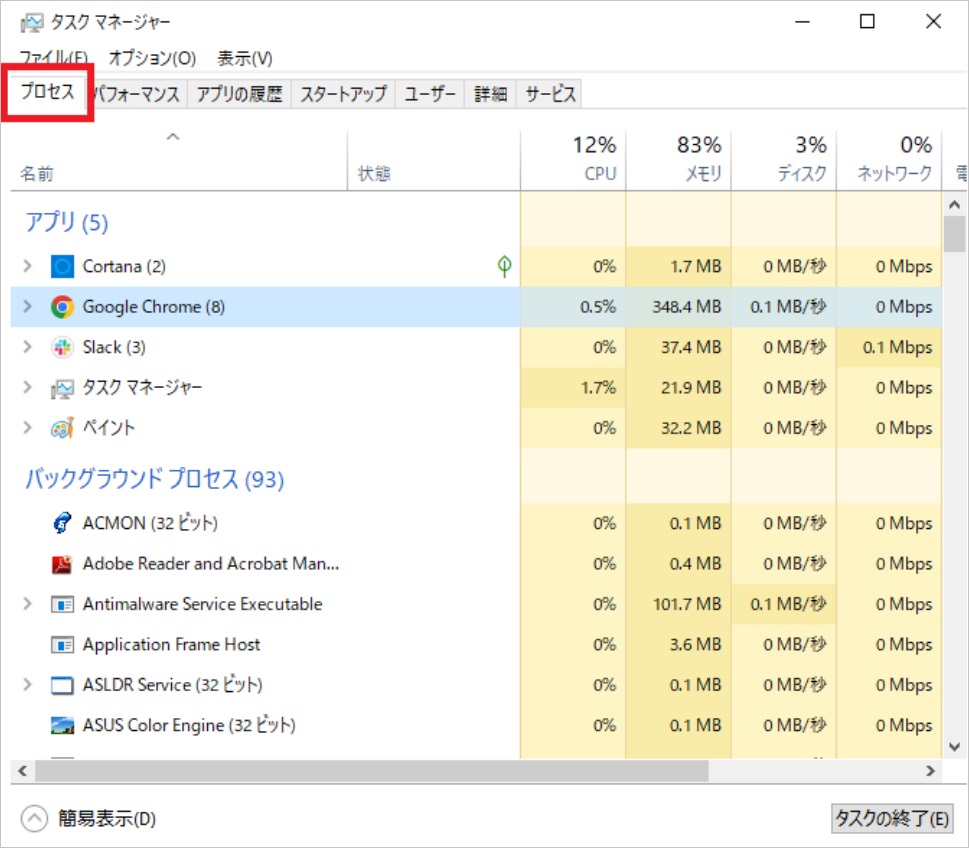Expand the Slack process group
Viewport: 969px width, 848px height.
coord(28,347)
